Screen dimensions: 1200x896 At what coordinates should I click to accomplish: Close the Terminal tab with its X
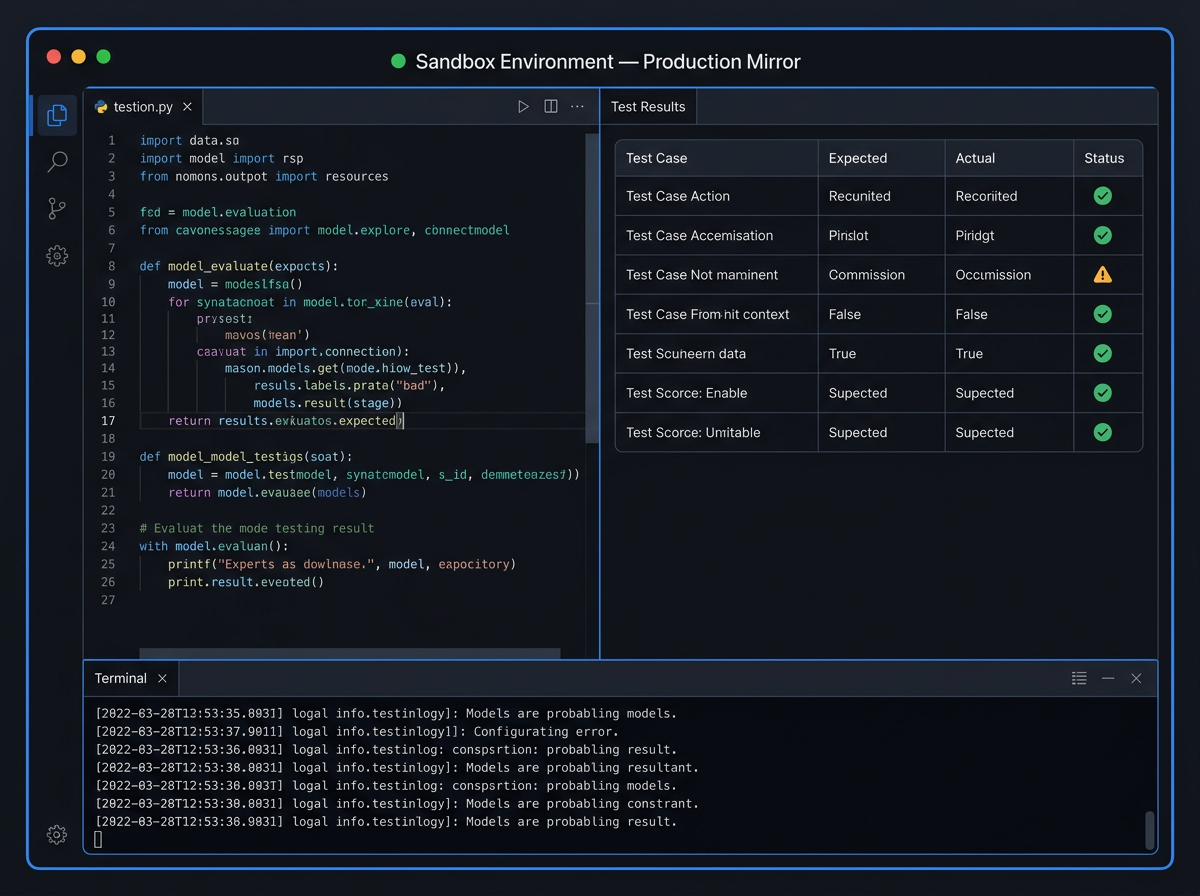pos(162,679)
